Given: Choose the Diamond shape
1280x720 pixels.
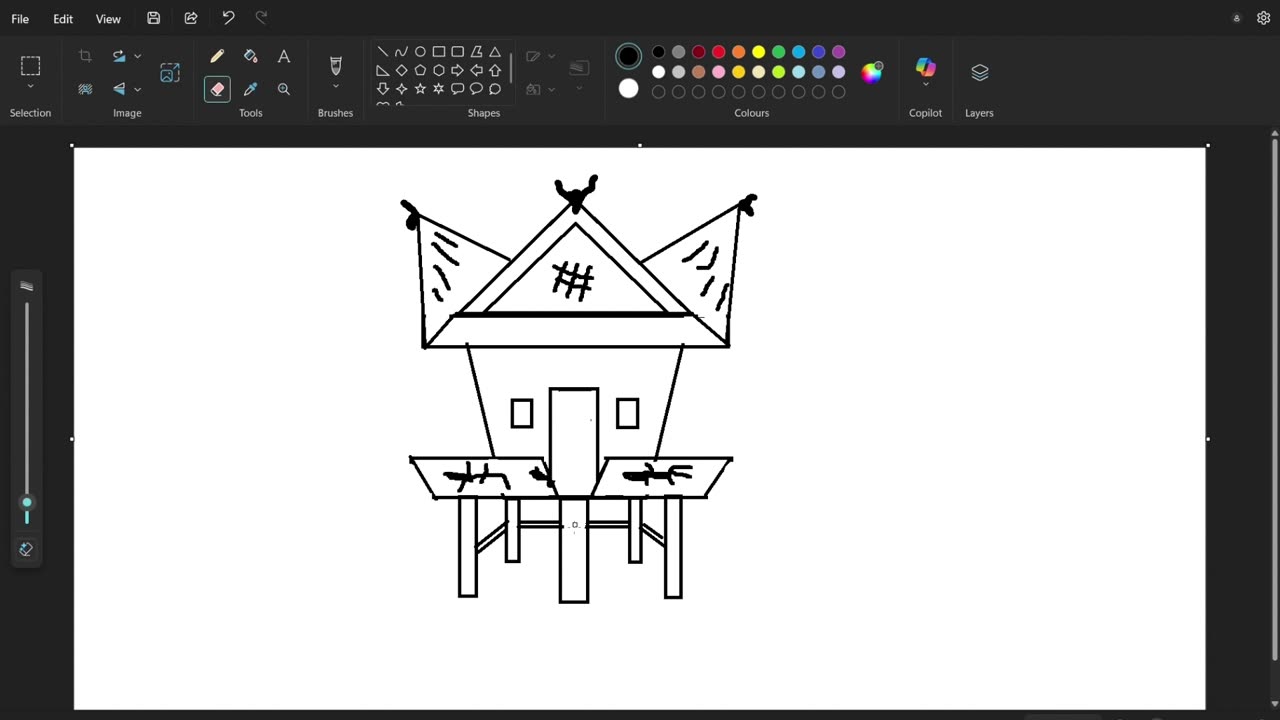Looking at the screenshot, I should (401, 71).
